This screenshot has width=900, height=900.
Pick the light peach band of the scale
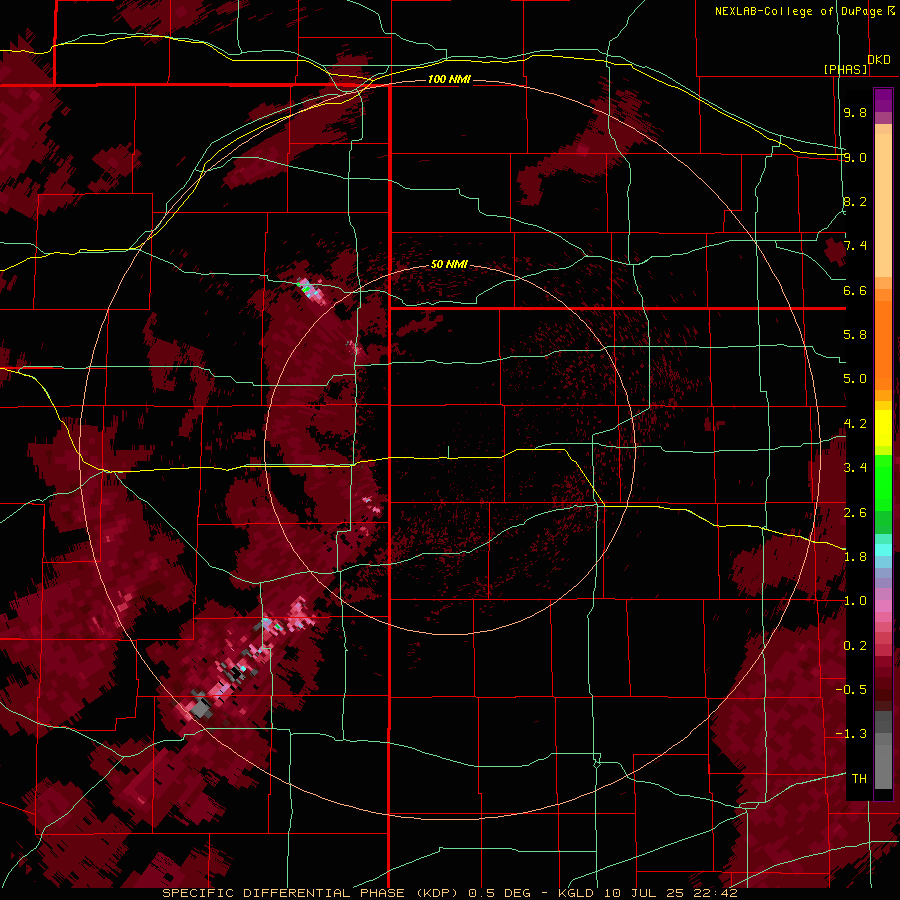tap(883, 205)
